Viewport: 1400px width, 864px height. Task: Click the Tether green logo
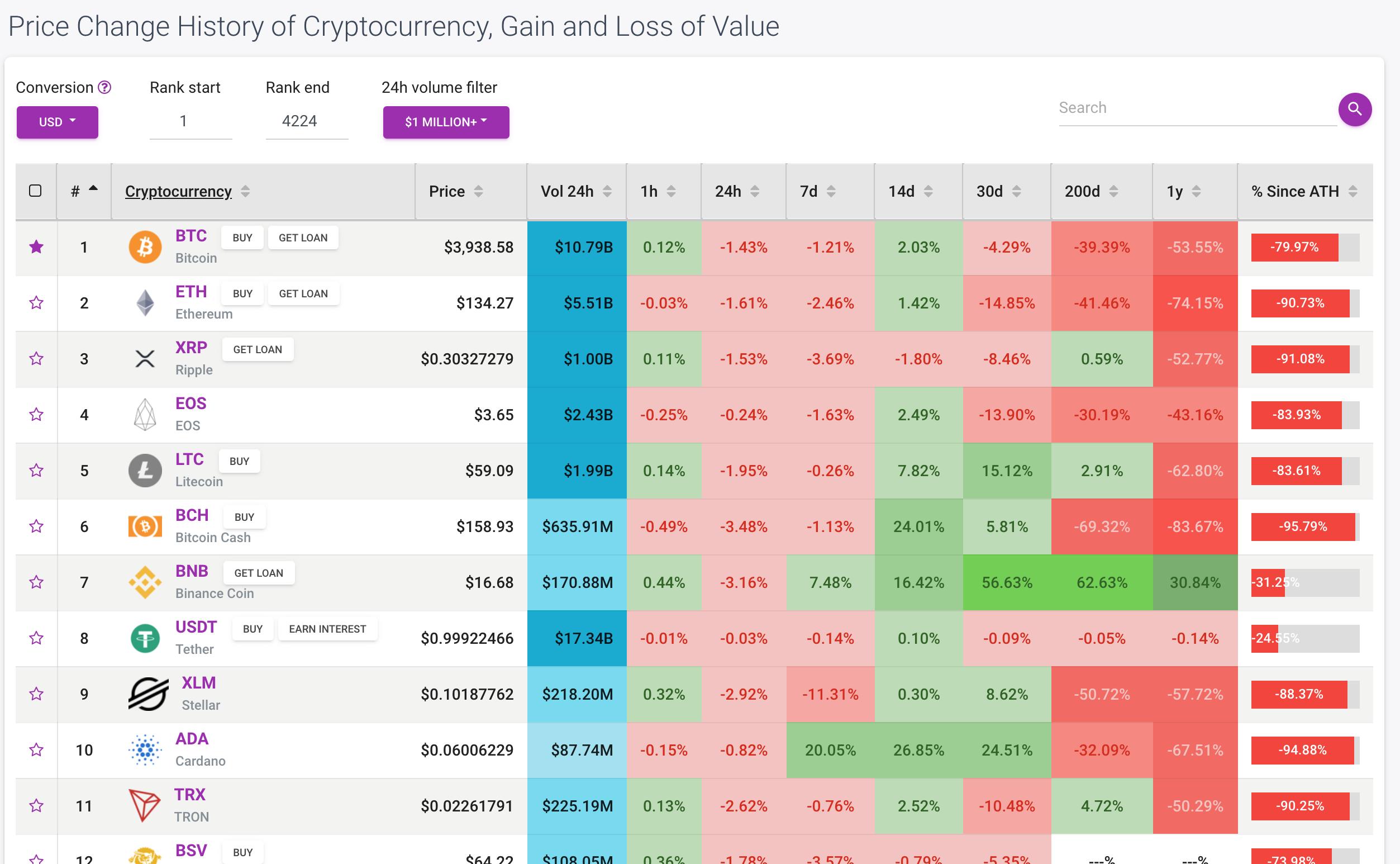pos(145,638)
